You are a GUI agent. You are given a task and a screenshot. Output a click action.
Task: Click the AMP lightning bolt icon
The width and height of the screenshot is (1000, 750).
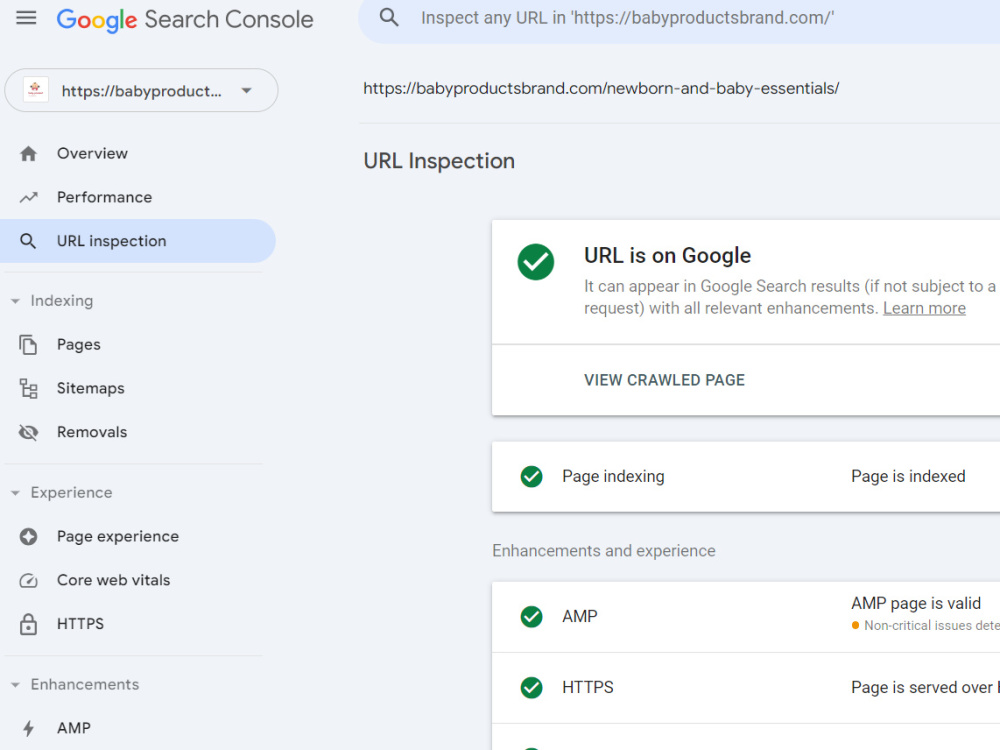[28, 728]
